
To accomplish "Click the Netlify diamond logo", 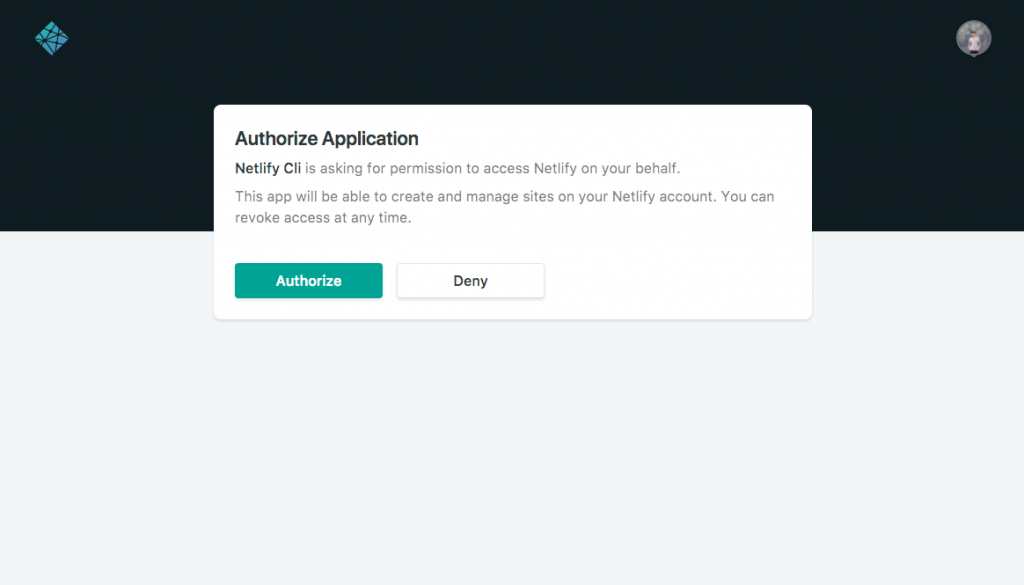I will pyautogui.click(x=52, y=39).
